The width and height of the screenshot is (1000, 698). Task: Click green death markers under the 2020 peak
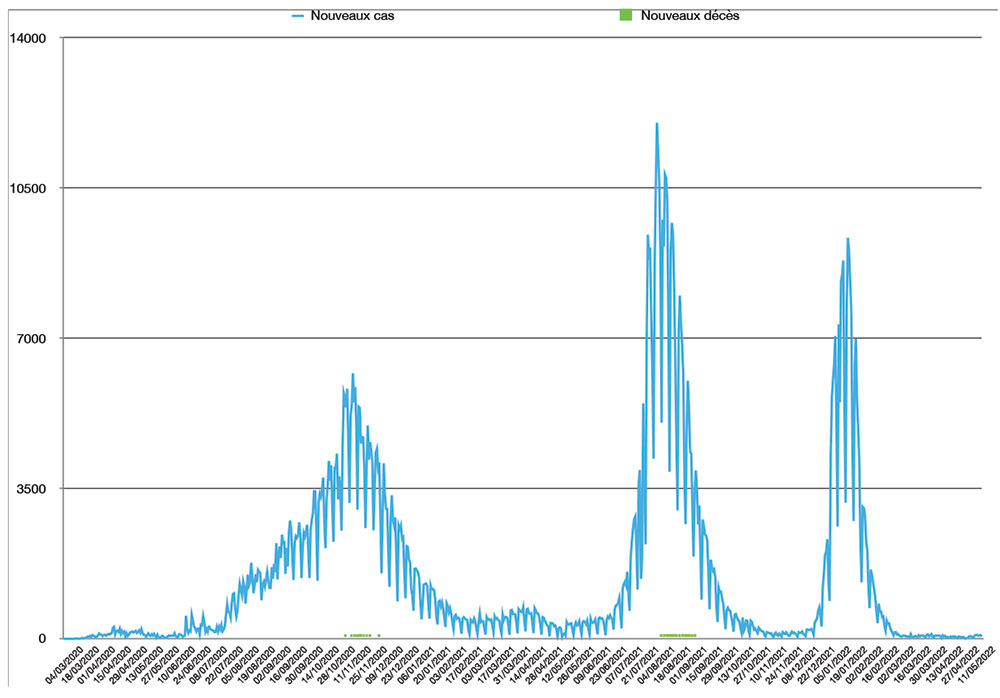point(360,635)
